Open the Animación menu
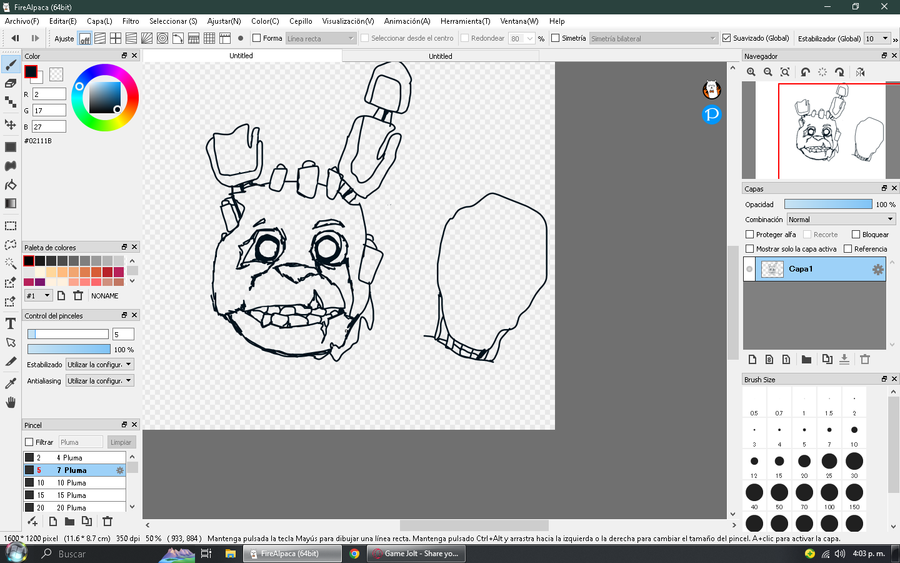 pos(407,21)
